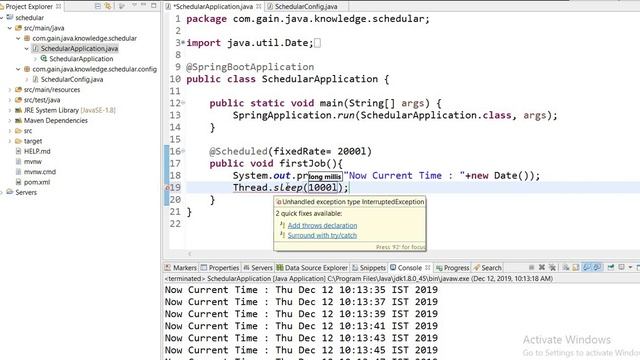Screen dimensions: 640x360
Task: Expand JRE System Library node
Action: pos(10,110)
